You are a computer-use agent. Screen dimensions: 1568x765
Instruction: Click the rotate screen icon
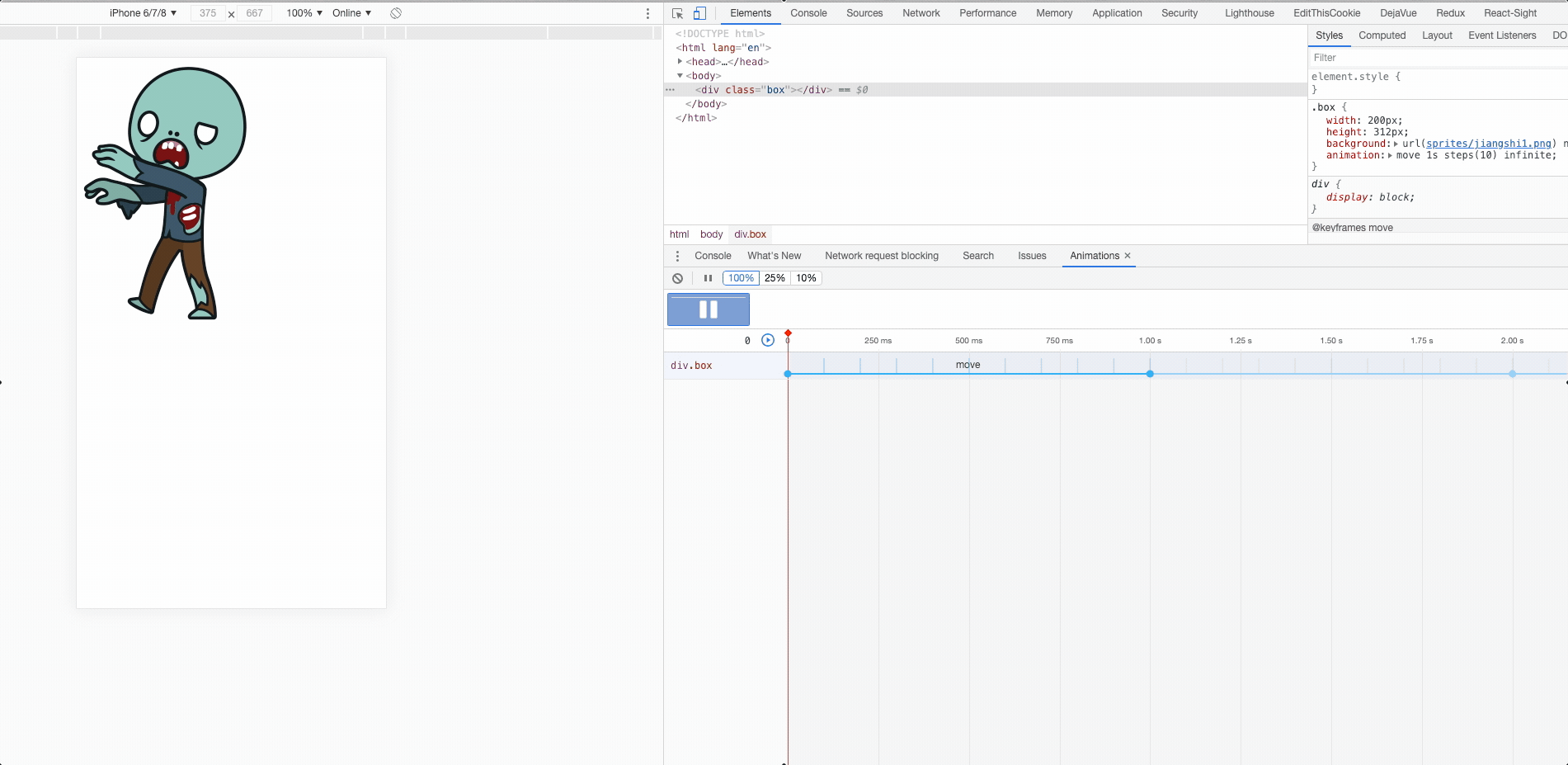(396, 13)
